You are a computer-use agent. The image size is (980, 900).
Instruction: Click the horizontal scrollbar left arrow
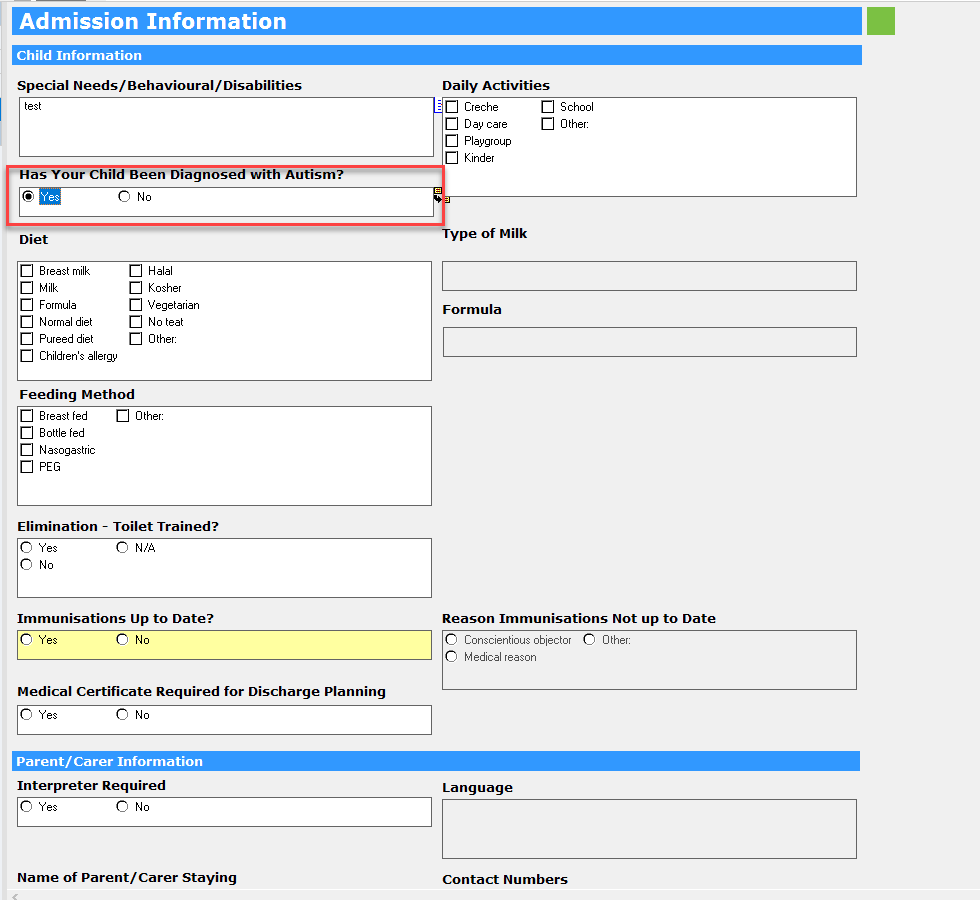[x=15, y=896]
